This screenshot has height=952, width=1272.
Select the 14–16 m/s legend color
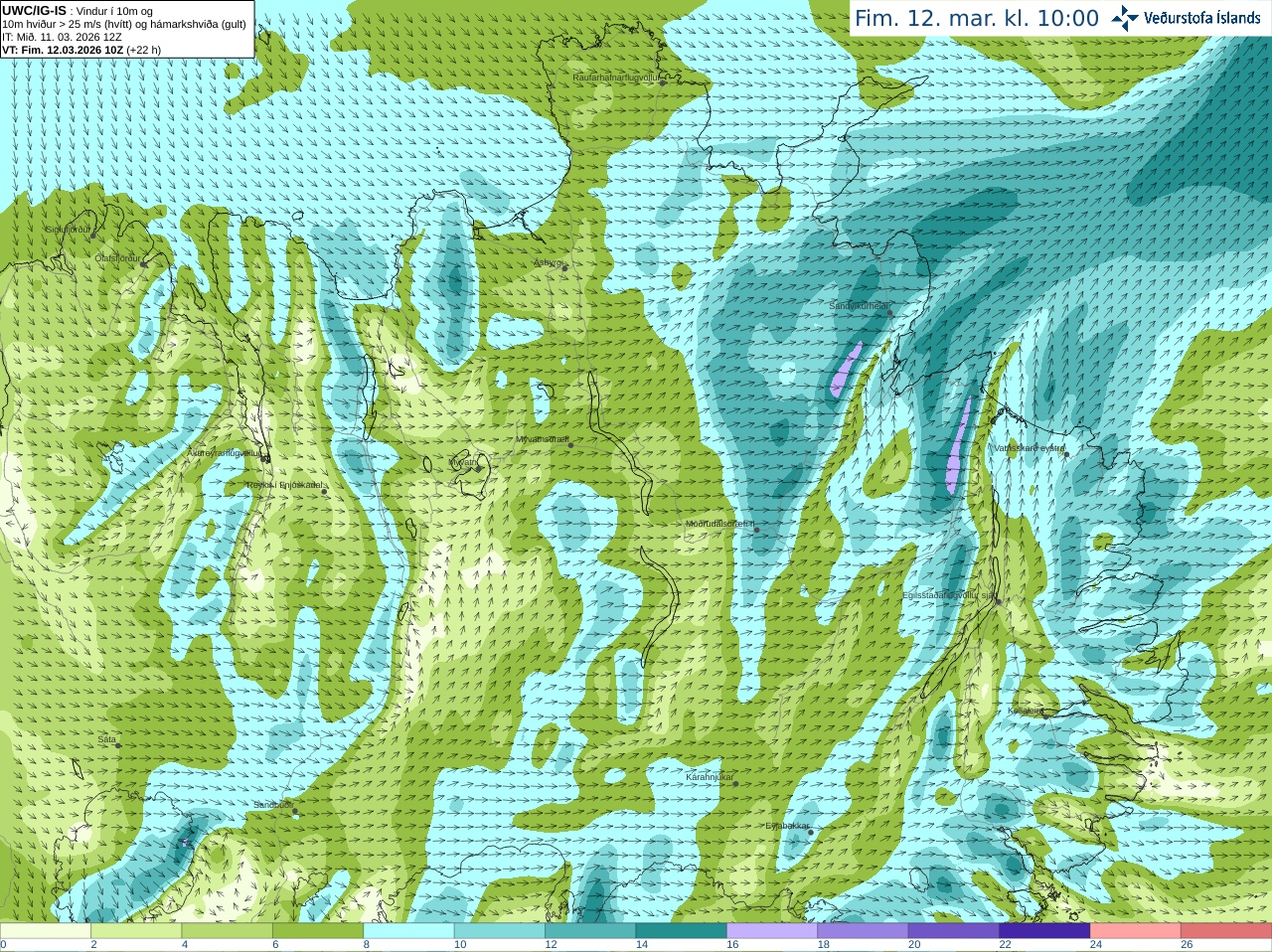tap(682, 931)
